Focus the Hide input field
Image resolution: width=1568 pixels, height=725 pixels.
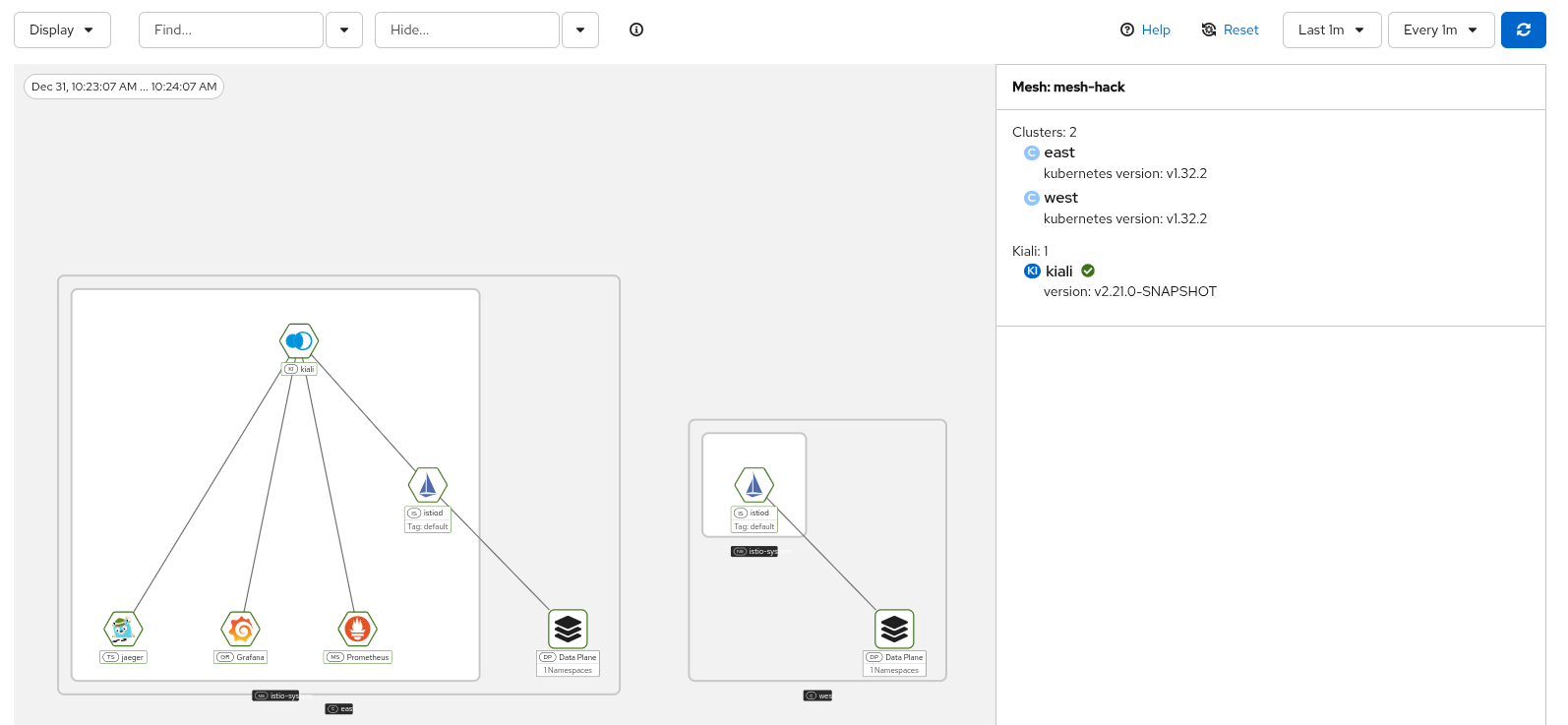pos(467,30)
